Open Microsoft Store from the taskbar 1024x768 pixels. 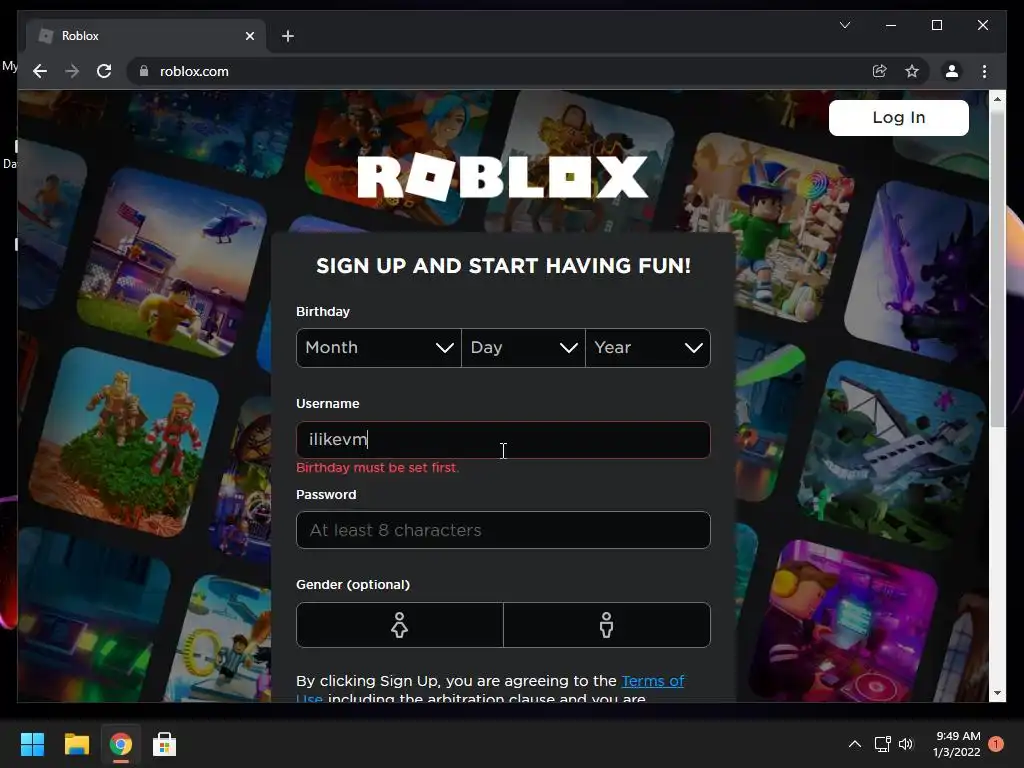pyautogui.click(x=164, y=744)
